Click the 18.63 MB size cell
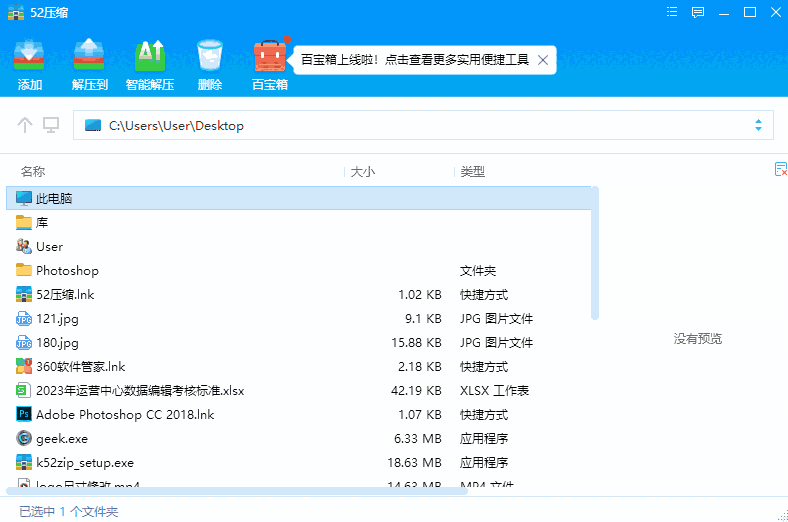The height and width of the screenshot is (522, 788). click(x=415, y=463)
